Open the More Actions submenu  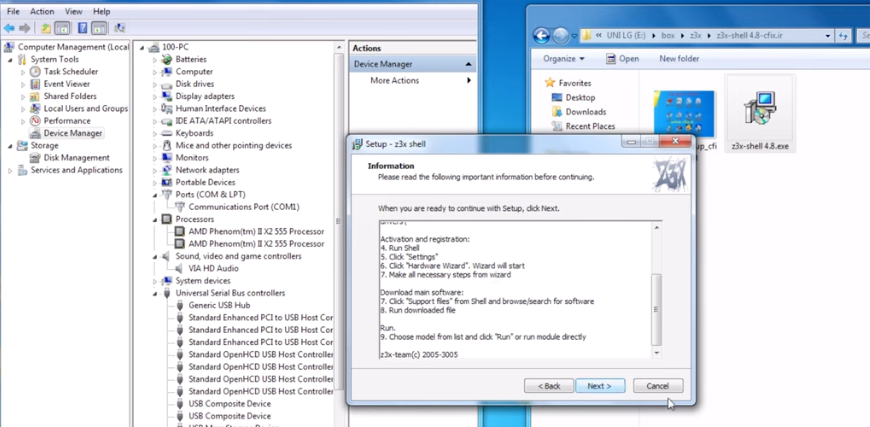[x=414, y=80]
